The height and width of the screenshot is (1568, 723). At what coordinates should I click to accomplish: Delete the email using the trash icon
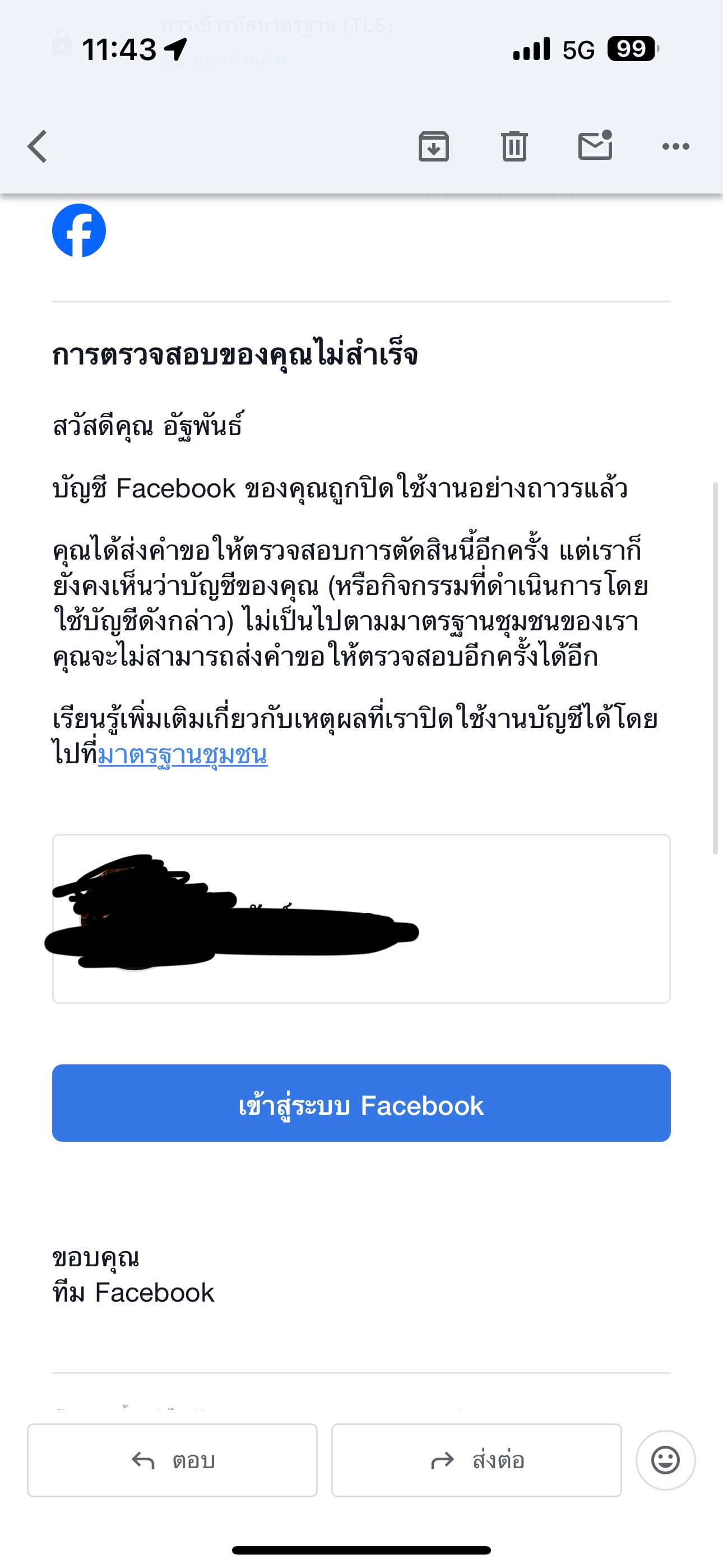[515, 146]
